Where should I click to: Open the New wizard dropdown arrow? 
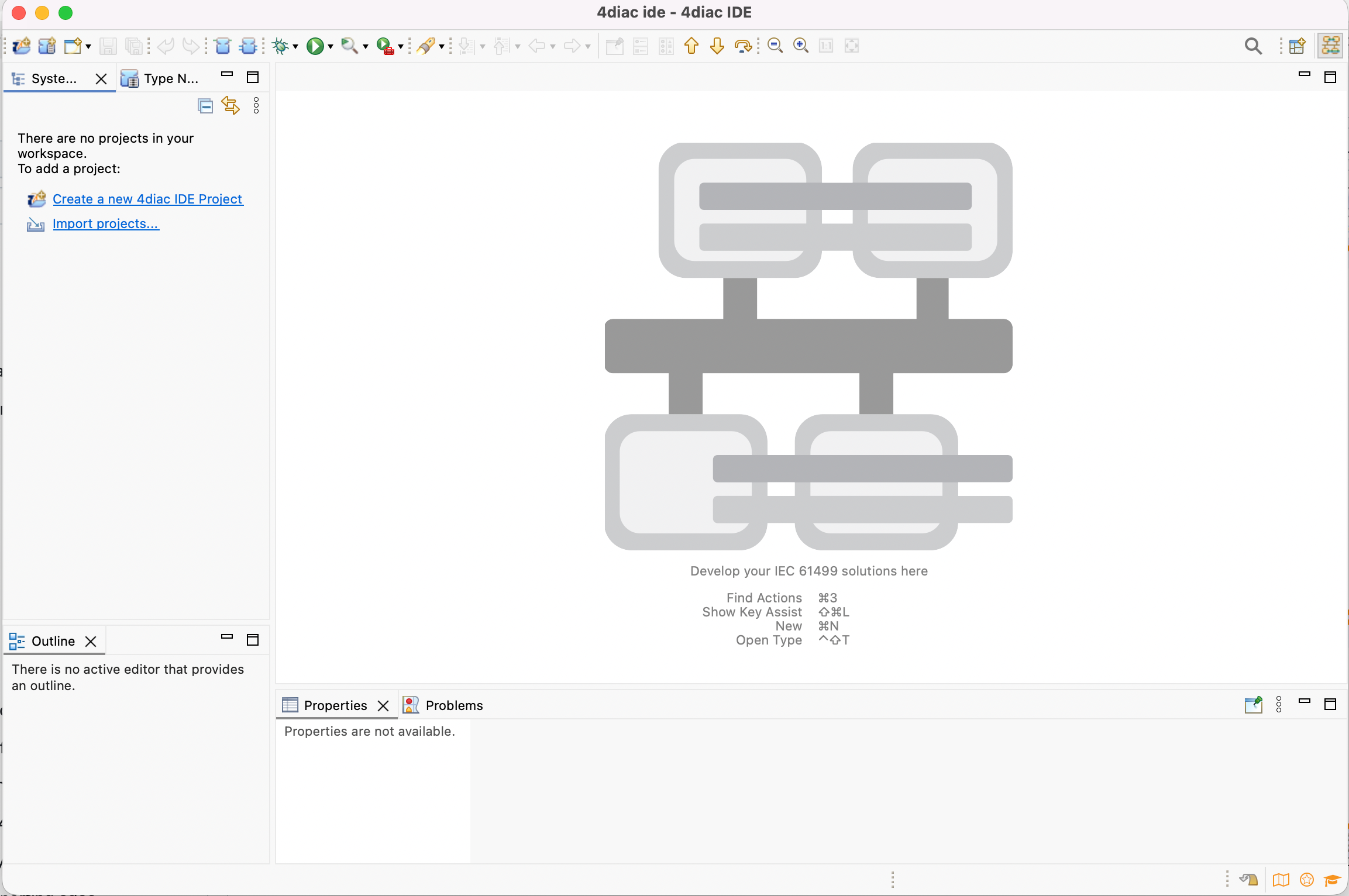(x=88, y=47)
